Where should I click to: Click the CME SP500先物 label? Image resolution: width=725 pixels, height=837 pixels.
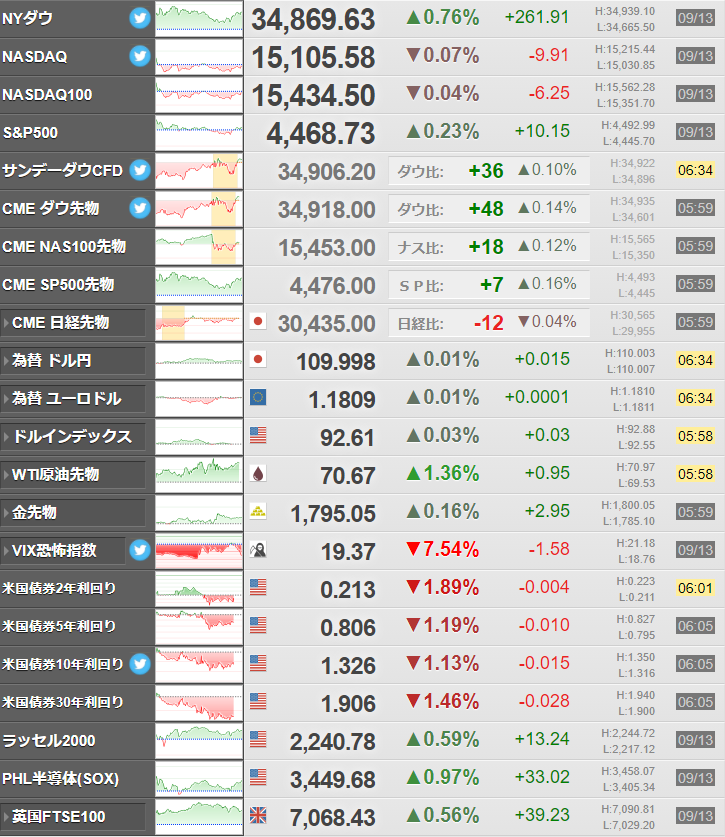coord(58,285)
